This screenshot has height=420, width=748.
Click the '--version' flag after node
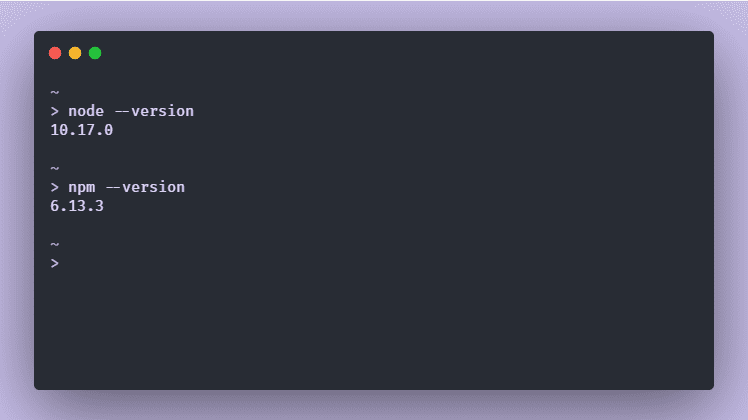155,111
